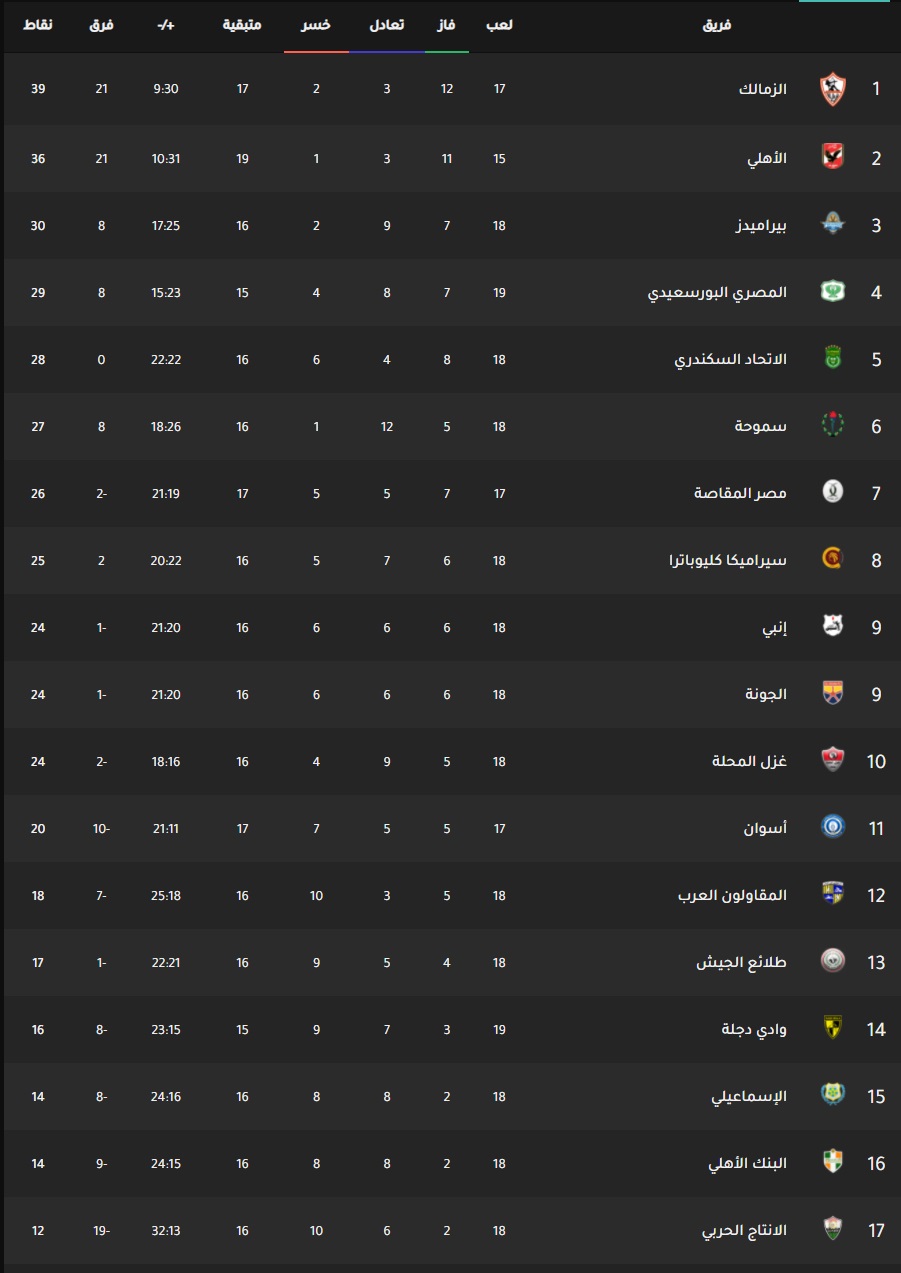Open the غزل المحلة team name link
Screen dimensions: 901x1273
click(x=749, y=761)
